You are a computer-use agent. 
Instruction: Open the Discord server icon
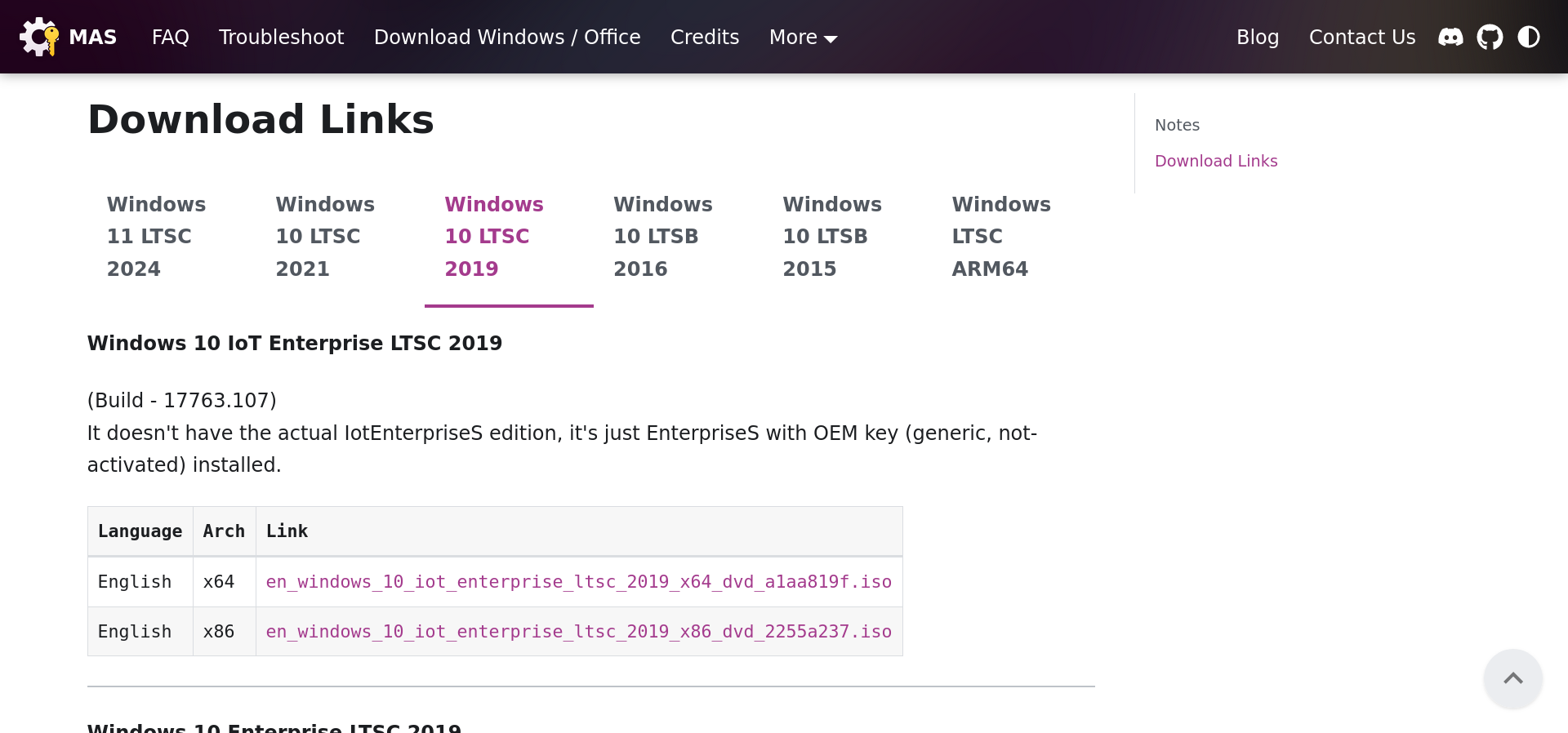point(1450,37)
